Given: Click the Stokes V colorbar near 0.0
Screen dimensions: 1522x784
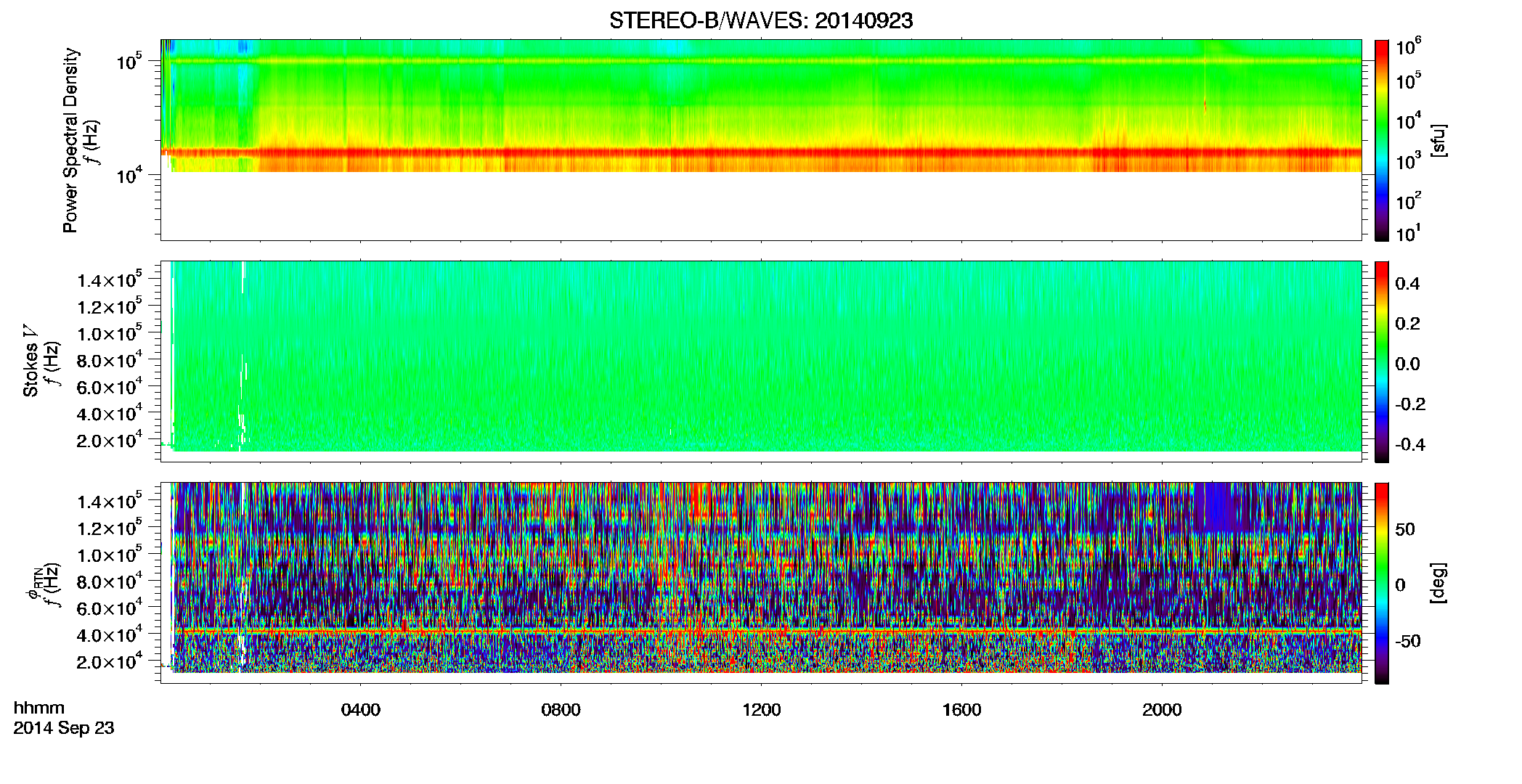Looking at the screenshot, I should (x=1381, y=364).
